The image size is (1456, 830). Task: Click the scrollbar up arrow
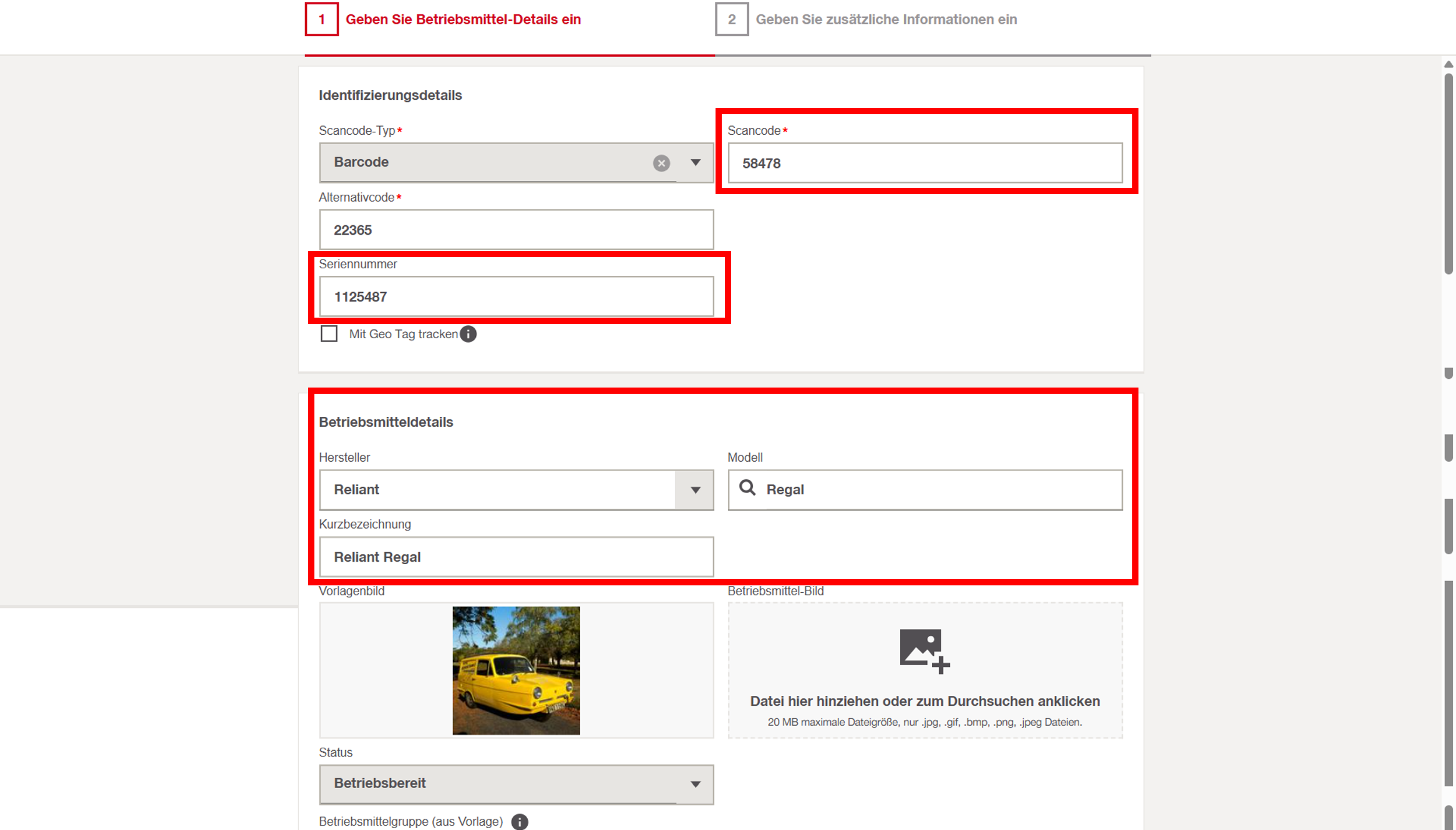(1449, 65)
